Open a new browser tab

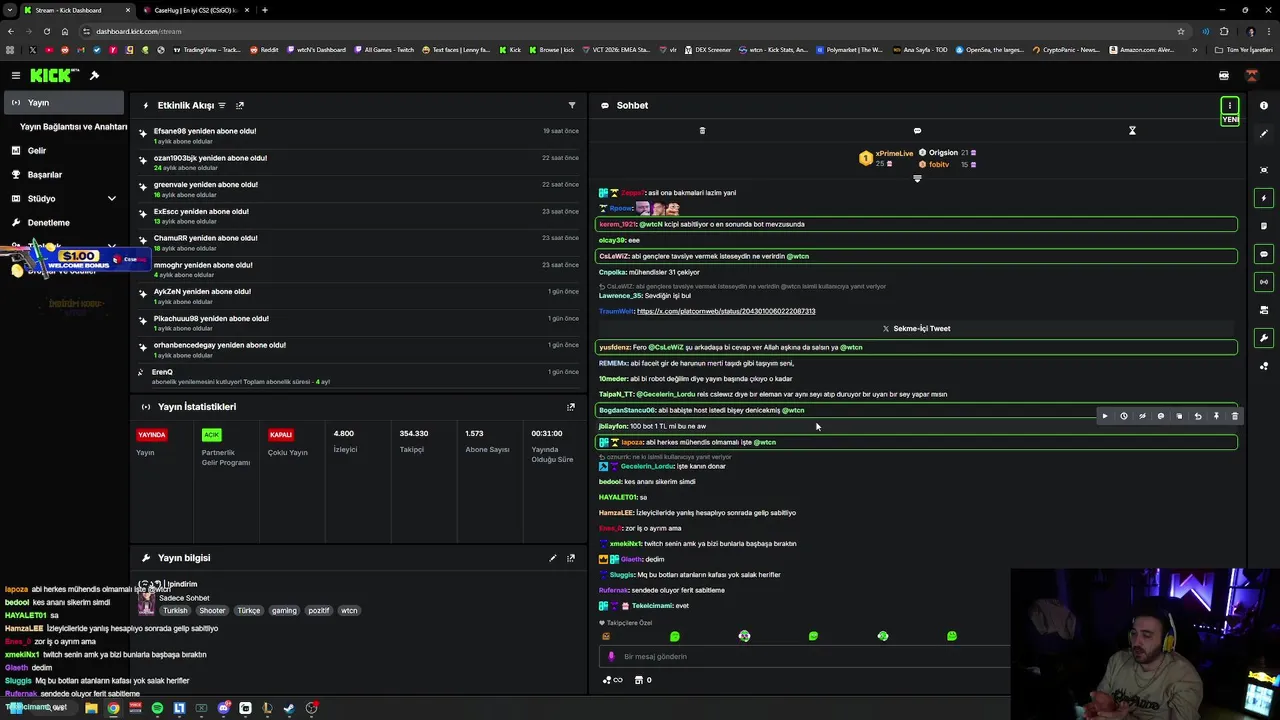coord(264,10)
